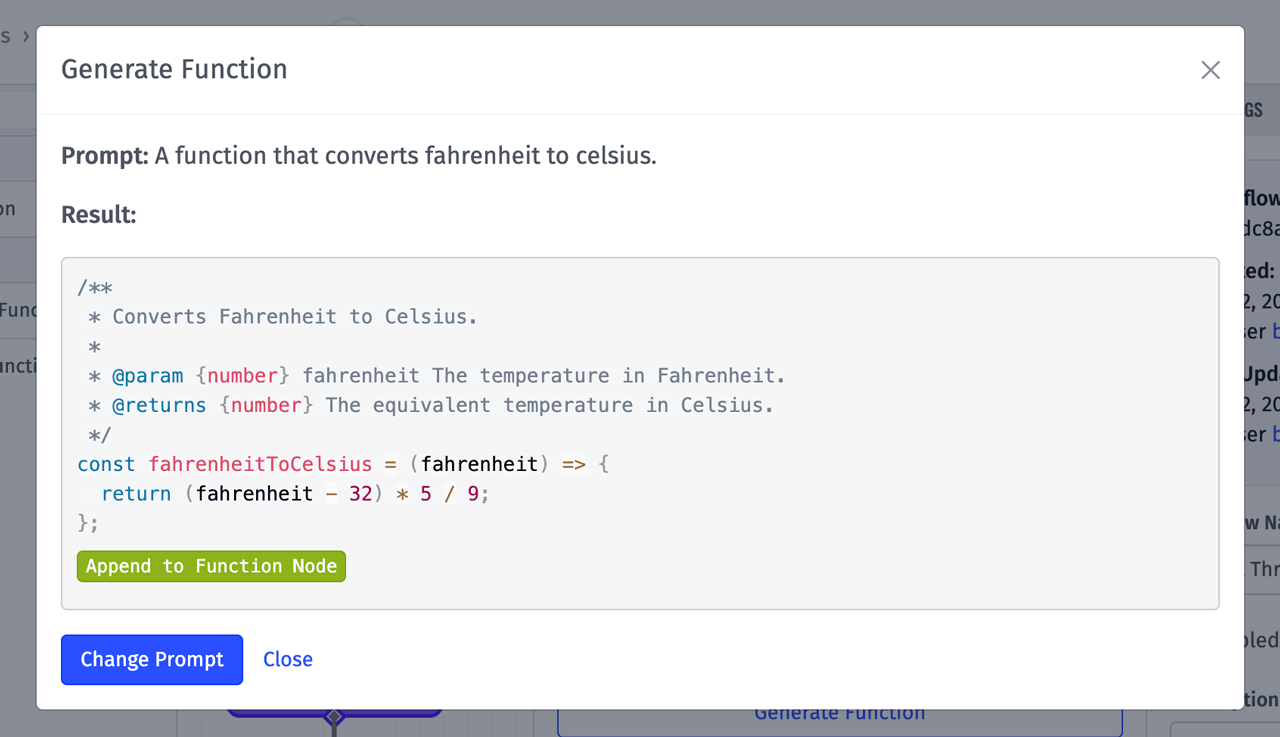Image resolution: width=1280 pixels, height=737 pixels.
Task: Click the @param tag in the JSDoc comment
Action: [148, 375]
